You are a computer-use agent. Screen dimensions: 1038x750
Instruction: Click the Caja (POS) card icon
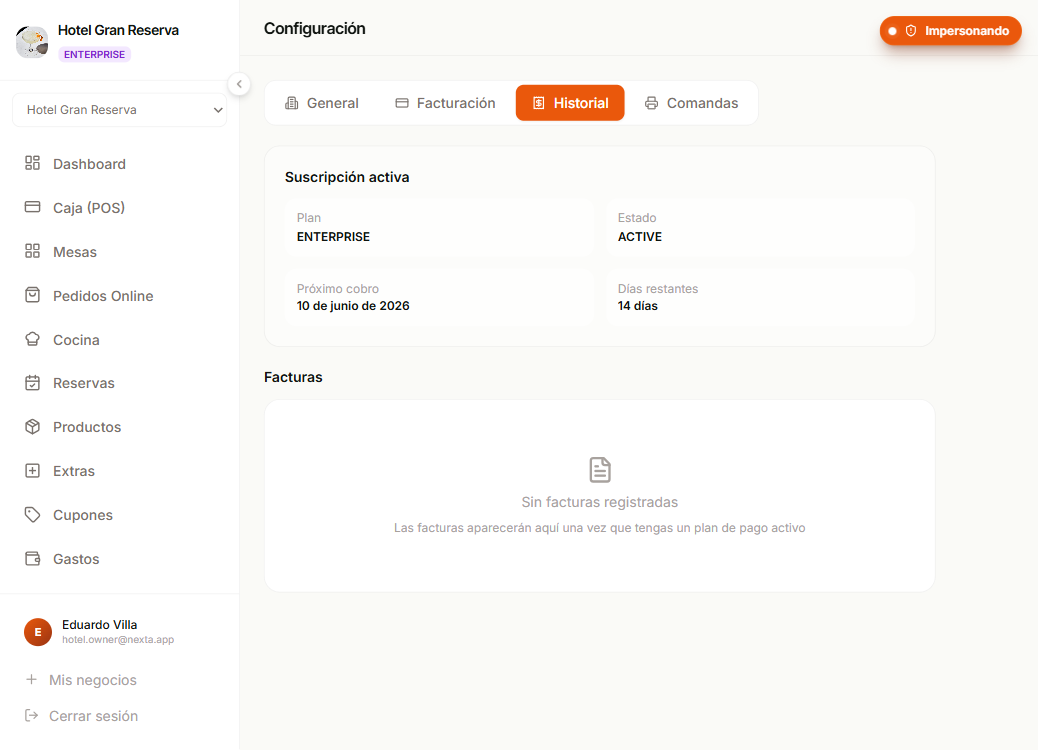[32, 207]
